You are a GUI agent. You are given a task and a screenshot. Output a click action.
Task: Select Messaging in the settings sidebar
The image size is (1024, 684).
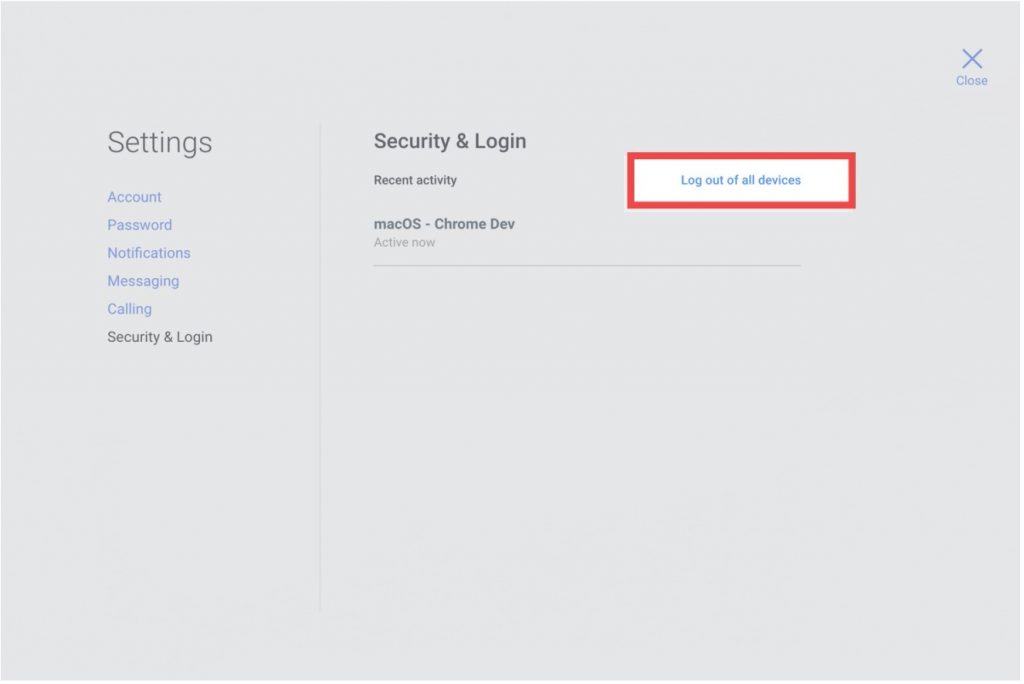(x=143, y=281)
